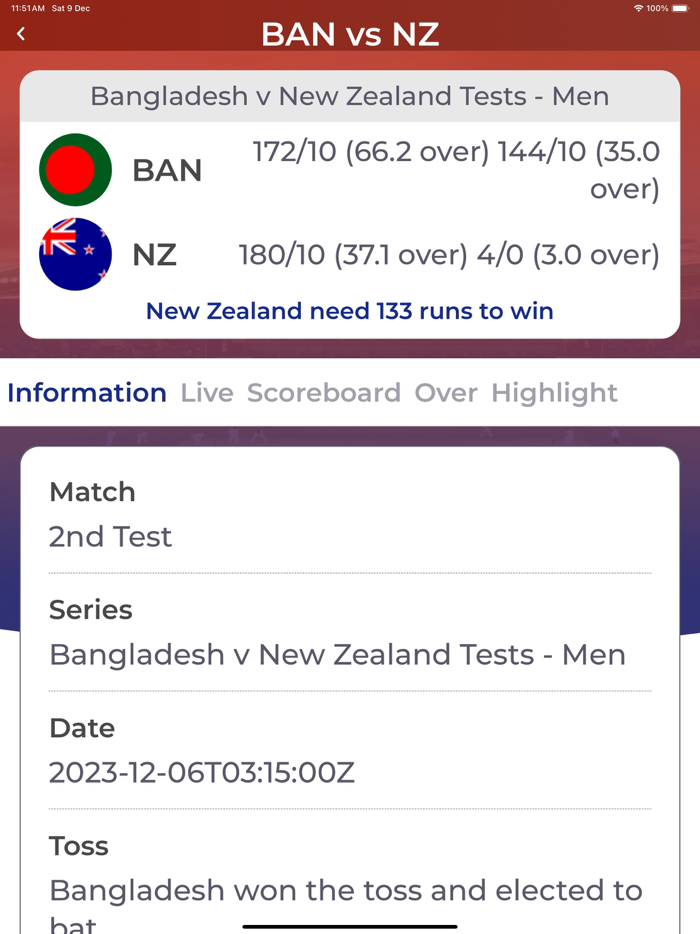Image resolution: width=700 pixels, height=934 pixels.
Task: Click 'New Zealand need 133 runs to win'
Action: tap(349, 311)
